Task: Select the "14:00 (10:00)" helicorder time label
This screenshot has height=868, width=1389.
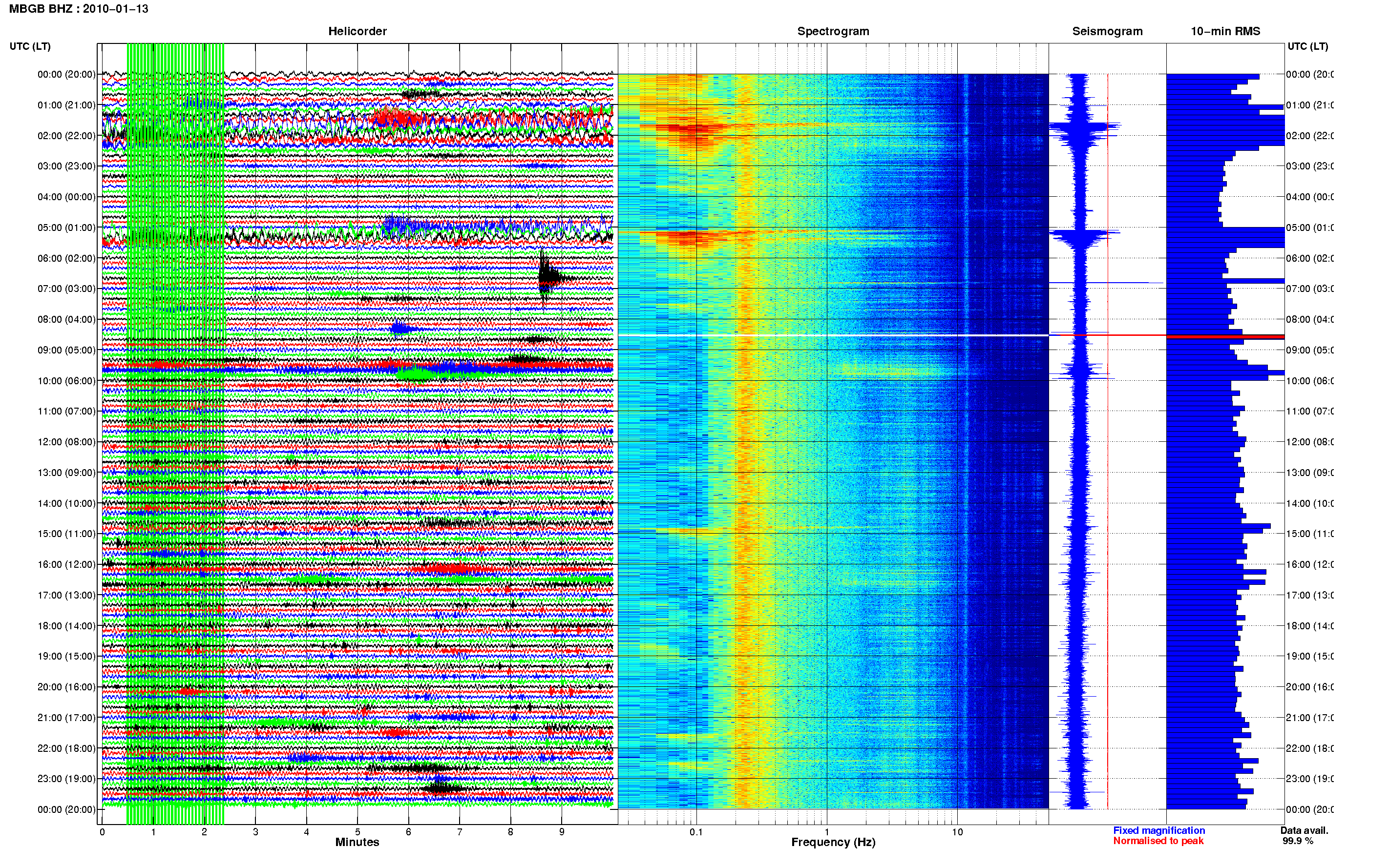Action: (x=66, y=503)
